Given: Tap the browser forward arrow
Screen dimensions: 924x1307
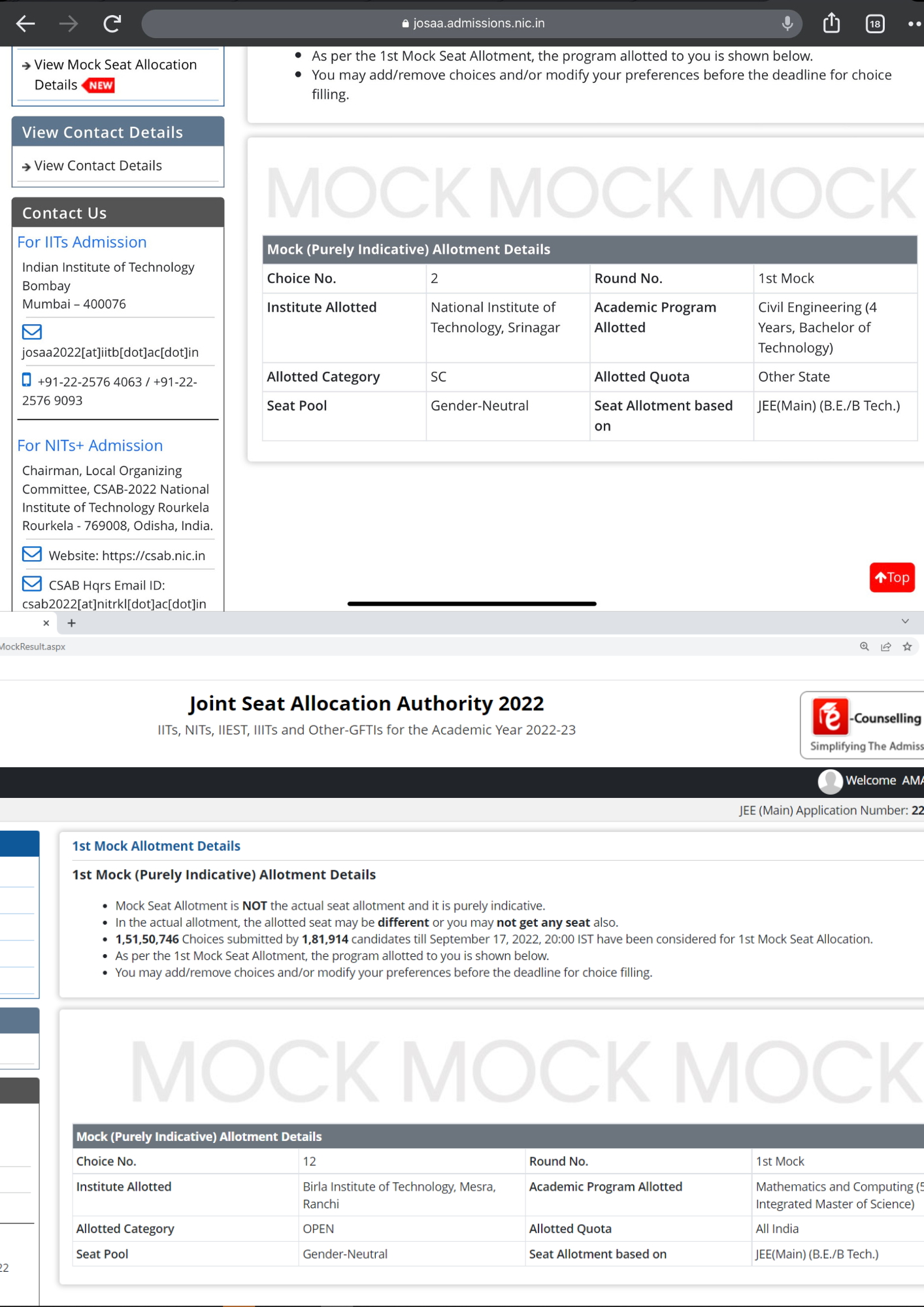Looking at the screenshot, I should 69,24.
